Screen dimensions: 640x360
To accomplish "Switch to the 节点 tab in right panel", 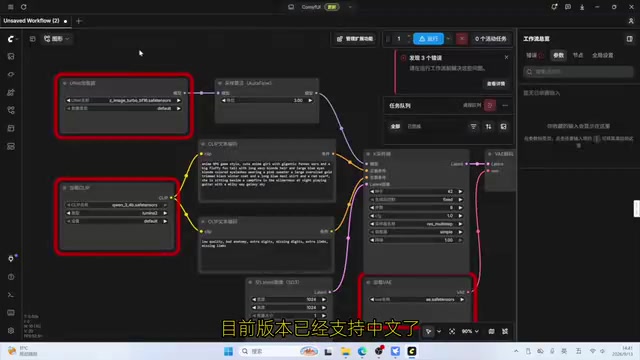I will tap(578, 55).
